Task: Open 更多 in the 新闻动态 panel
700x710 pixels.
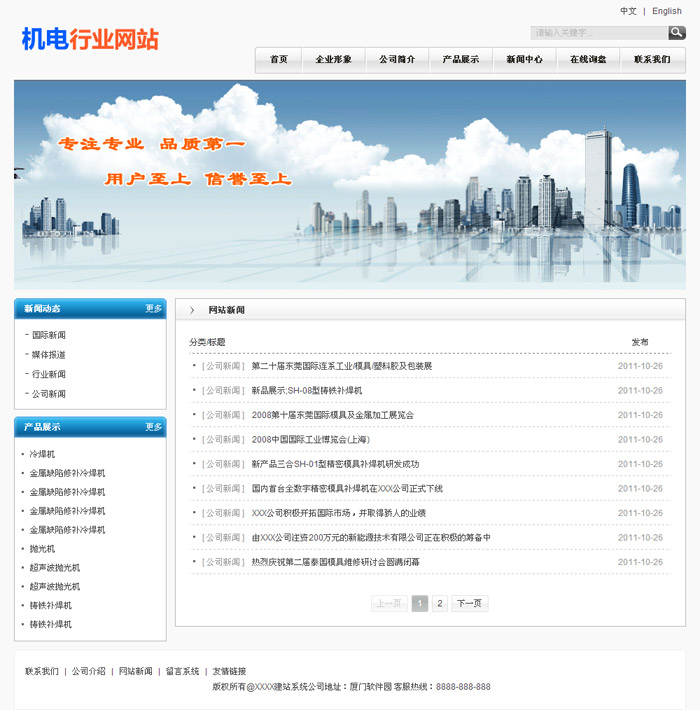Action: click(153, 309)
